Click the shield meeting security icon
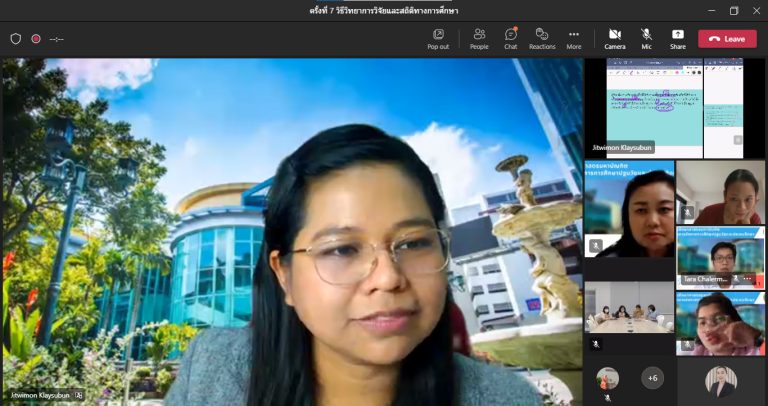Image resolution: width=768 pixels, height=406 pixels. point(15,39)
